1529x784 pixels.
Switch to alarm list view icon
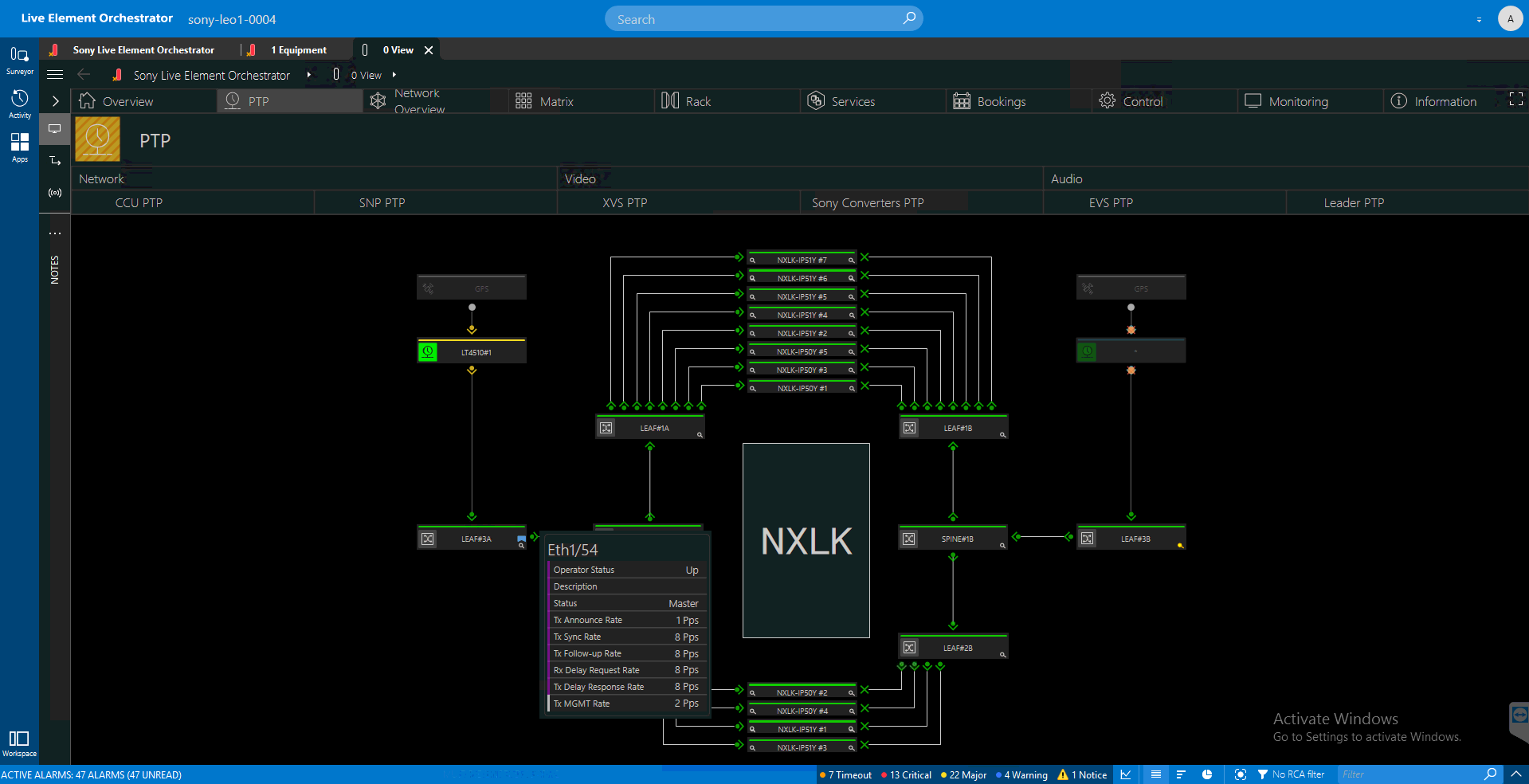(x=1156, y=774)
